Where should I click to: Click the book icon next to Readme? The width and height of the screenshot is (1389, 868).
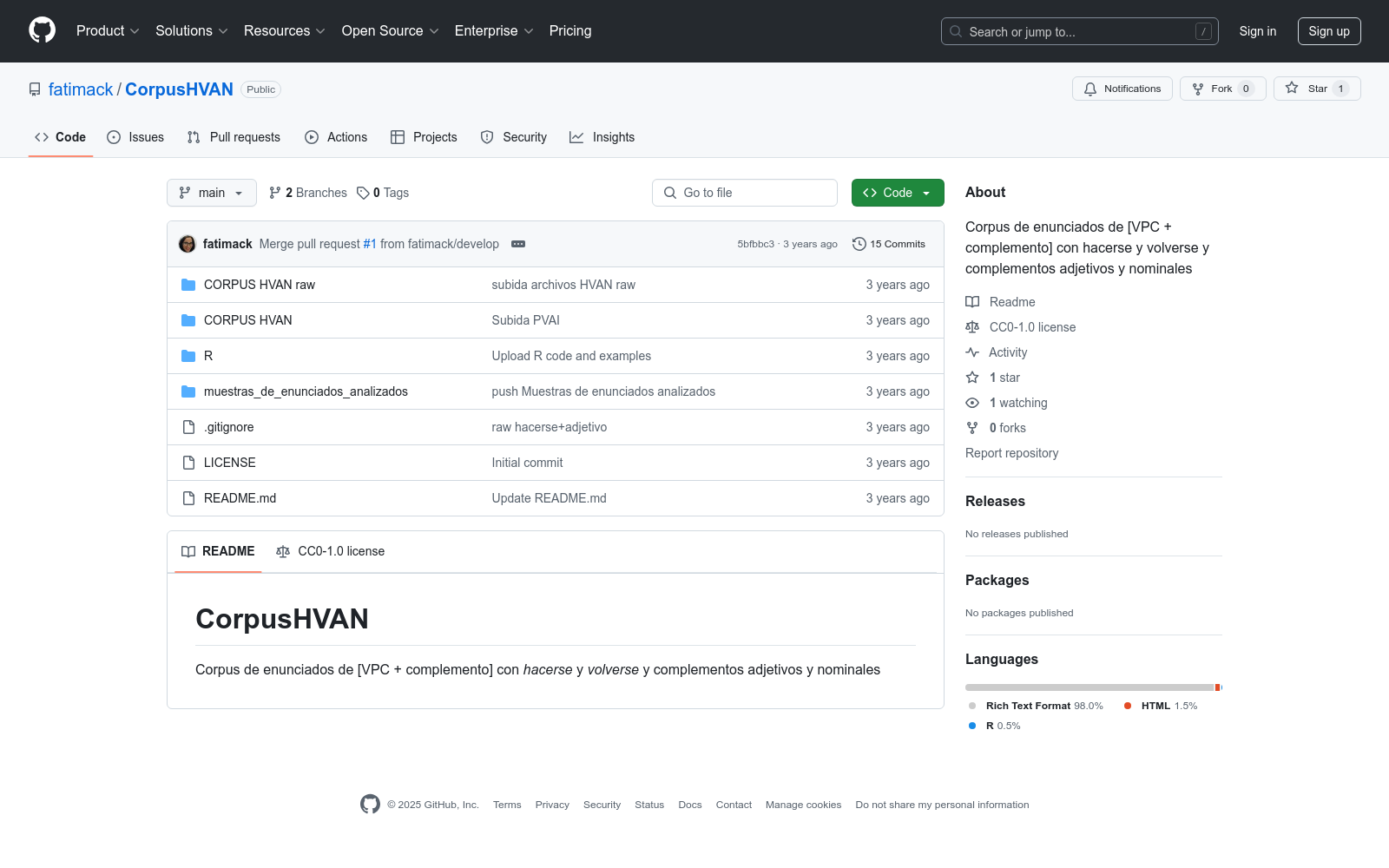pyautogui.click(x=972, y=302)
